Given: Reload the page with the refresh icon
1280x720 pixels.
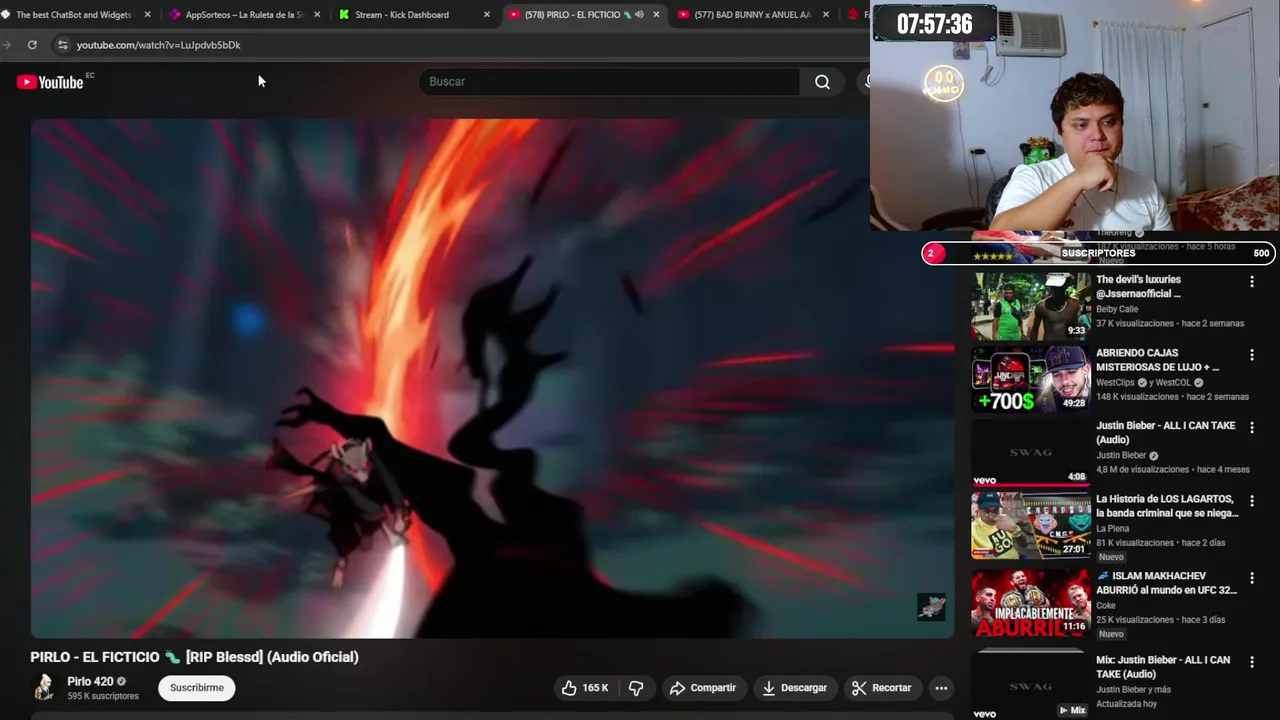Looking at the screenshot, I should pyautogui.click(x=32, y=45).
